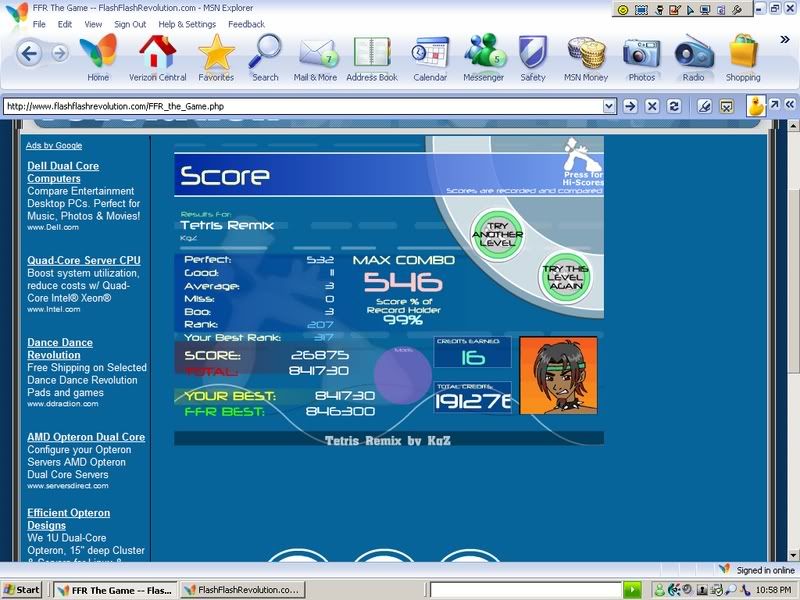Open the Help & Settings menu
Image resolution: width=800 pixels, height=600 pixels.
click(187, 24)
